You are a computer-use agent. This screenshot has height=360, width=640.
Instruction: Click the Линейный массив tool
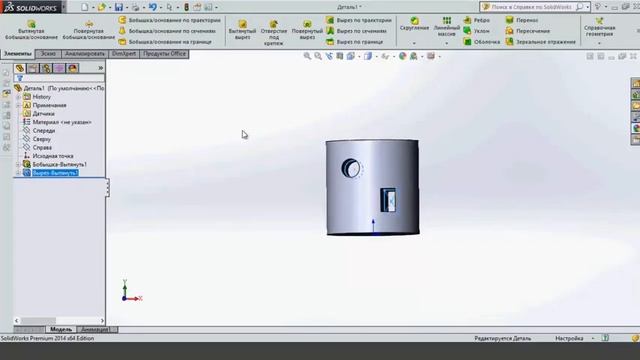point(447,27)
